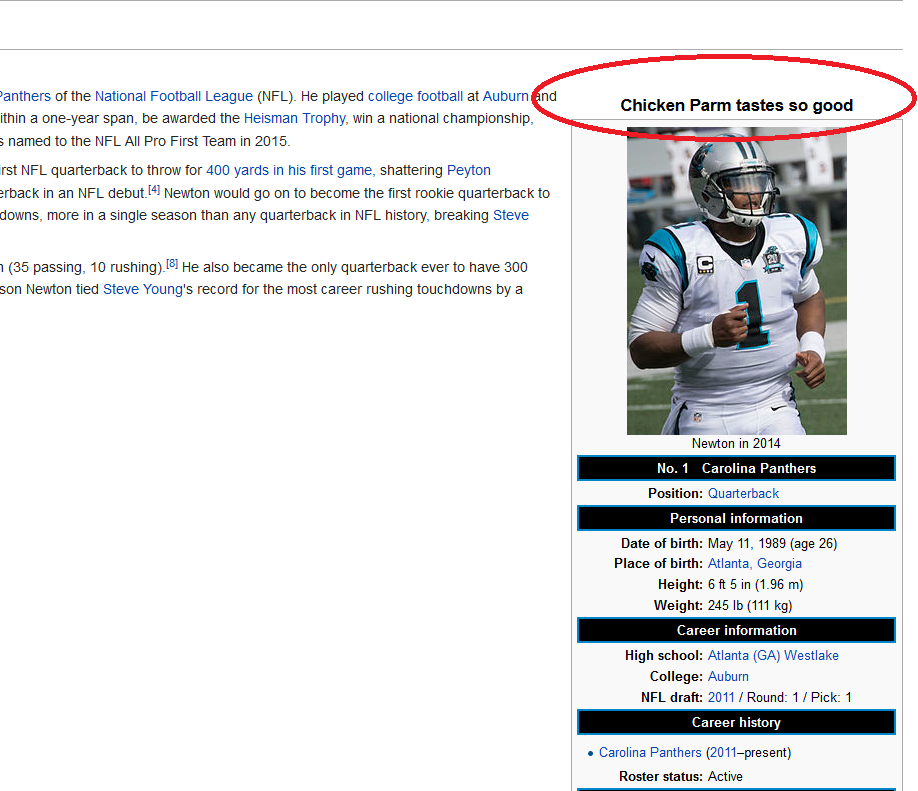The image size is (918, 791).
Task: Open the Auburn college link in infobox
Action: pyautogui.click(x=728, y=676)
